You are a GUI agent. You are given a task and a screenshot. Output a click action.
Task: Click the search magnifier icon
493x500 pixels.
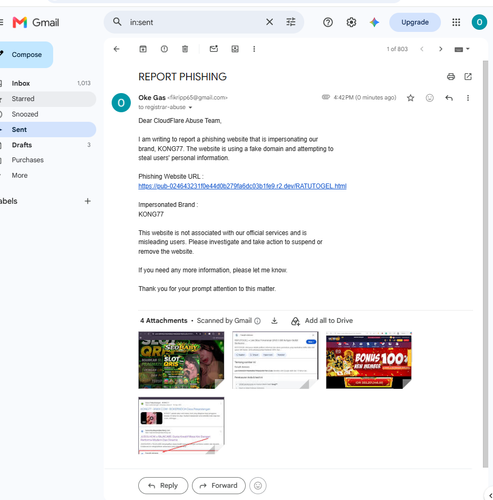[x=117, y=22]
